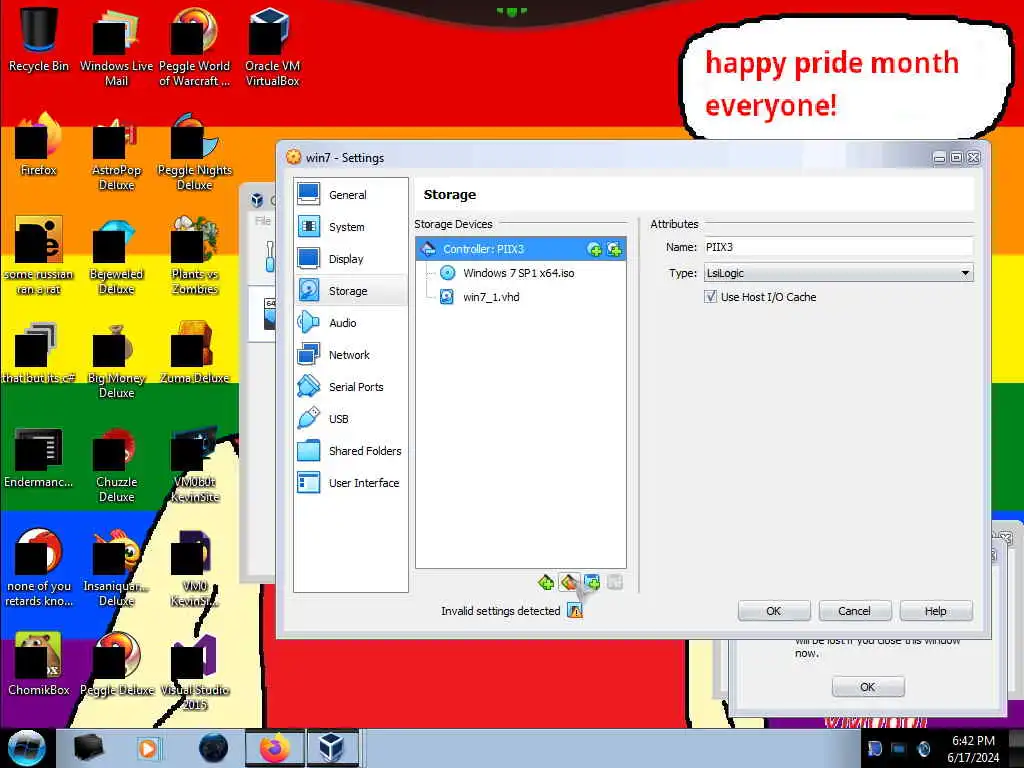Image resolution: width=1024 pixels, height=768 pixels.
Task: Open the Peggle World of Warcraft icon
Action: [x=194, y=47]
